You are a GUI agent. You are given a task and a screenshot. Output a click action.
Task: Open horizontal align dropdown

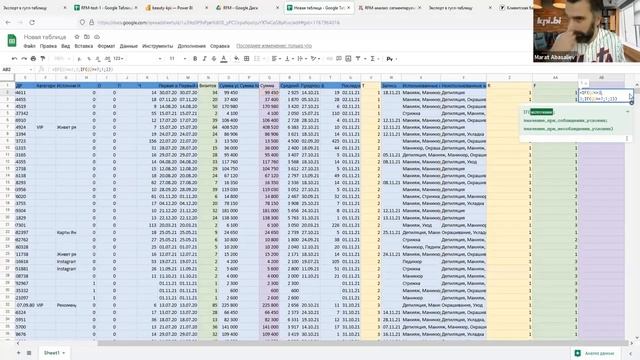click(276, 59)
